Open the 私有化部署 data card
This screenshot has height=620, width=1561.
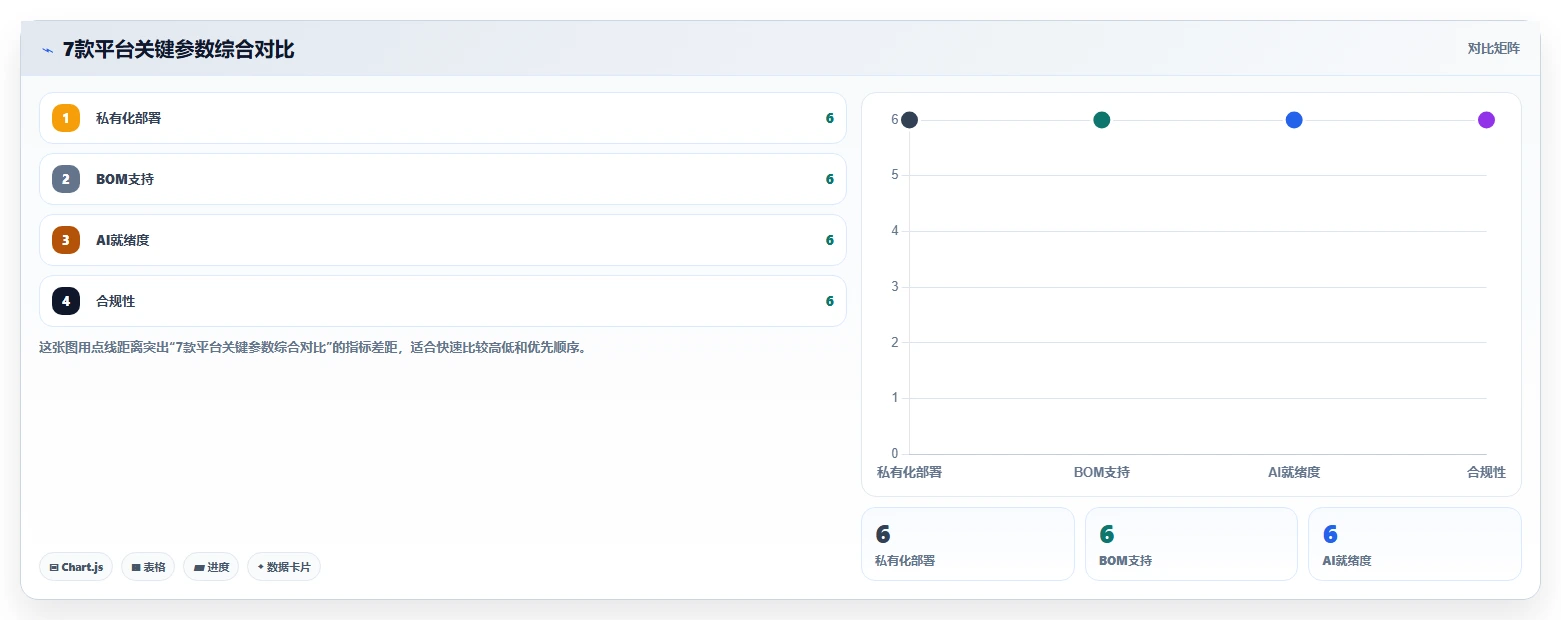pyautogui.click(x=968, y=544)
